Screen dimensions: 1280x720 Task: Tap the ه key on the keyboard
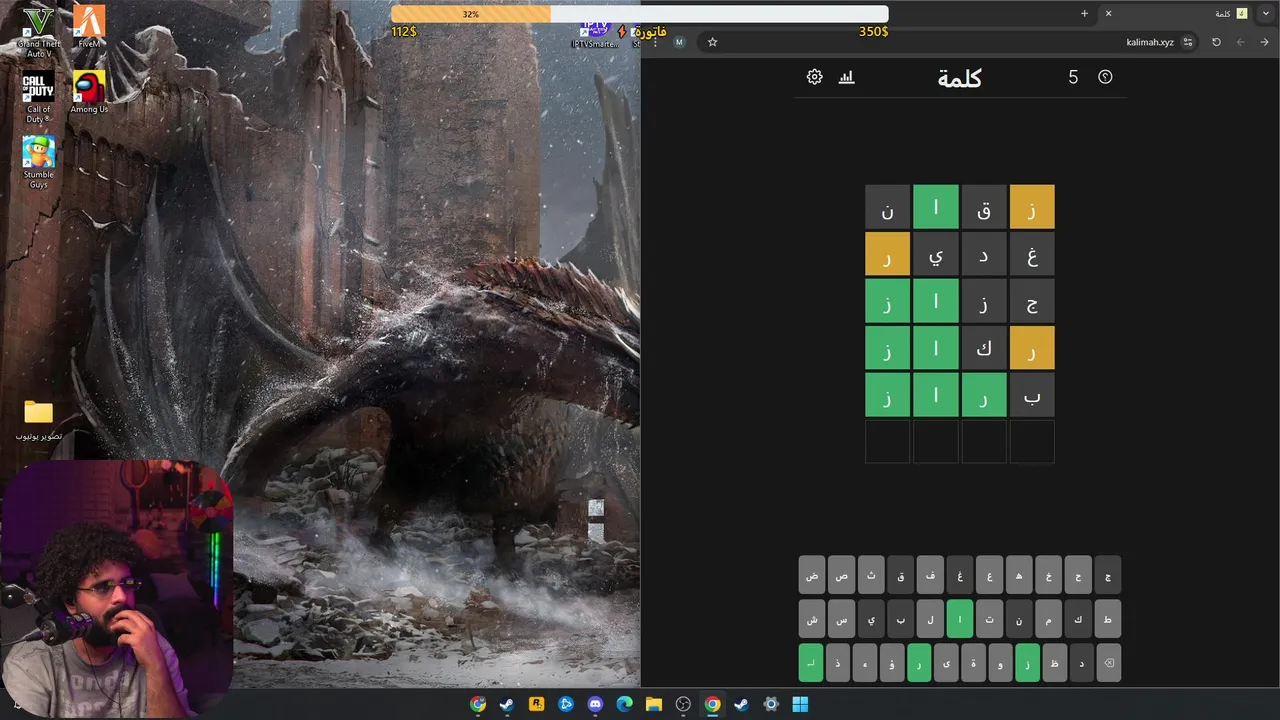[x=1019, y=575]
